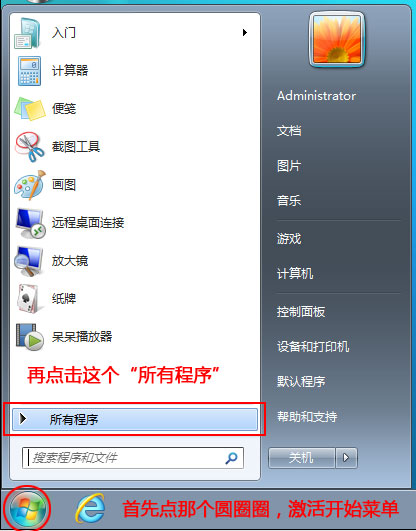Launch 呆呆播放器 media player icon
Viewport: 416px width, 531px height.
tap(30, 337)
